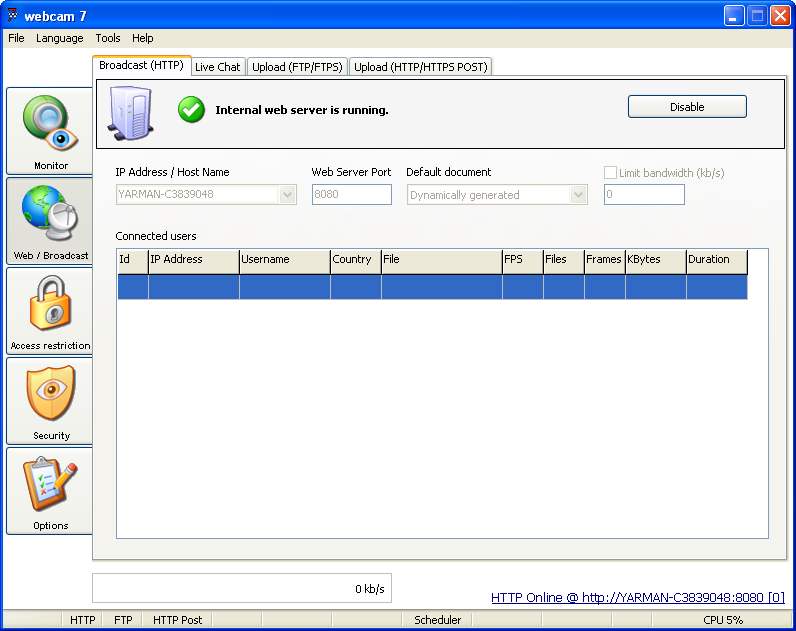The image size is (796, 631).
Task: Sort by the FPS column header
Action: pos(523,261)
